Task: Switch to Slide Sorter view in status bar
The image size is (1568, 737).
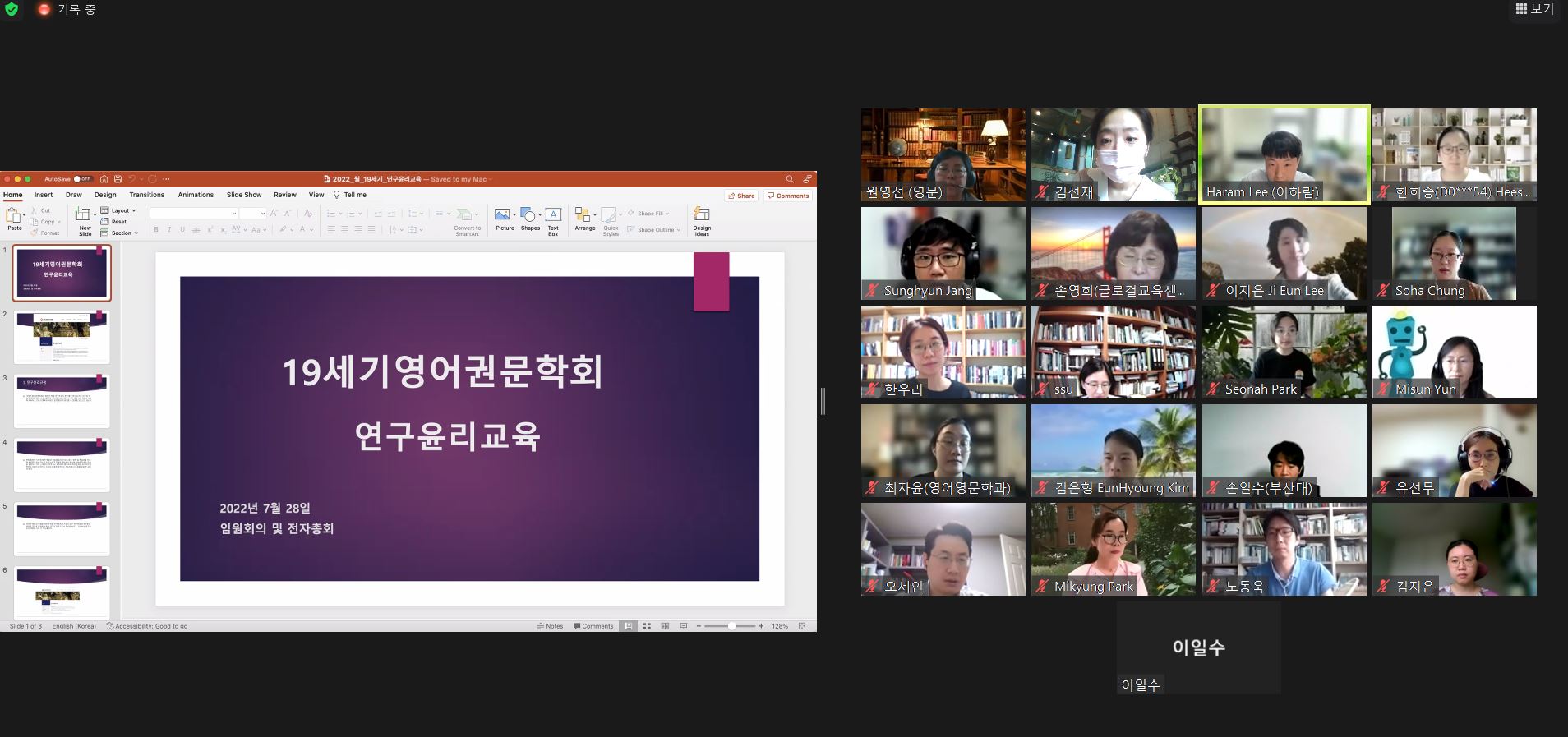Action: (647, 626)
